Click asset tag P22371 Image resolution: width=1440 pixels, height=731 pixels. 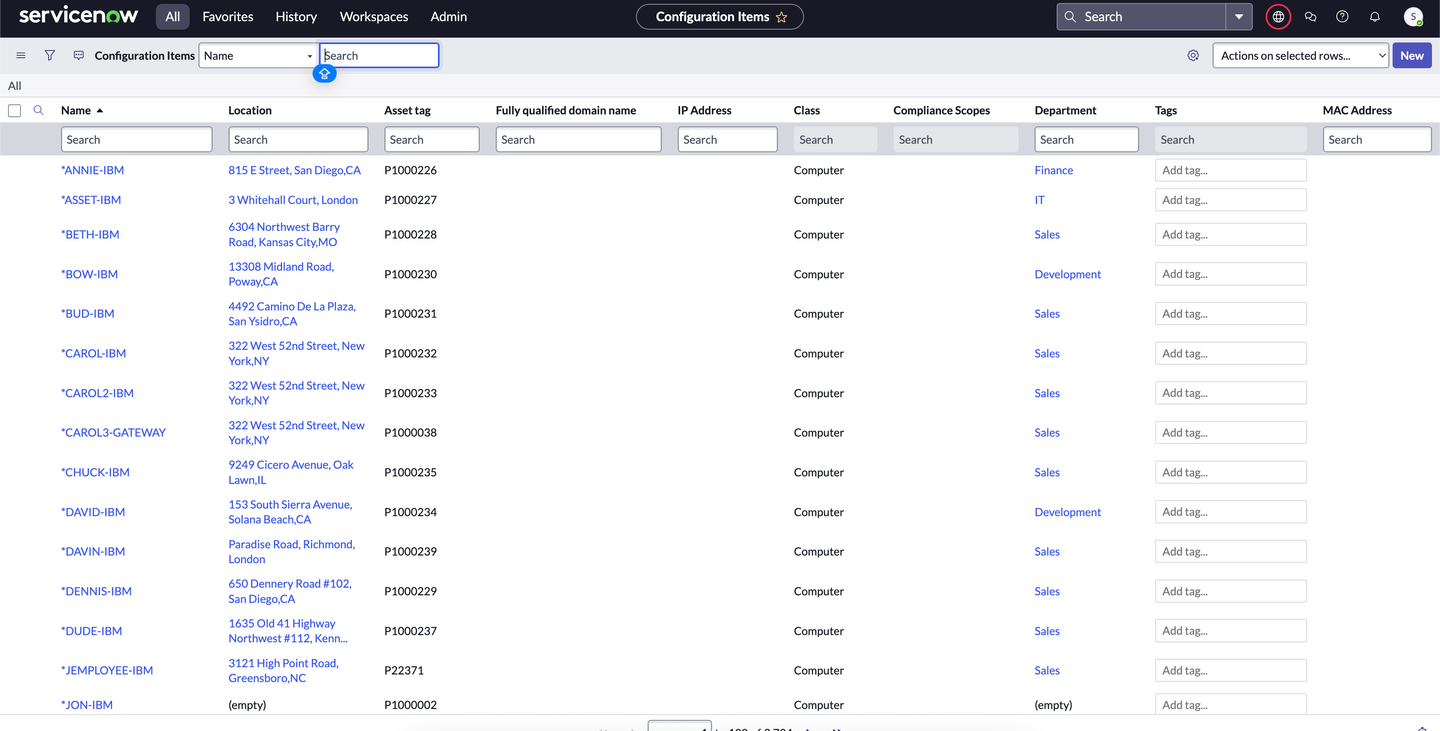(x=404, y=671)
